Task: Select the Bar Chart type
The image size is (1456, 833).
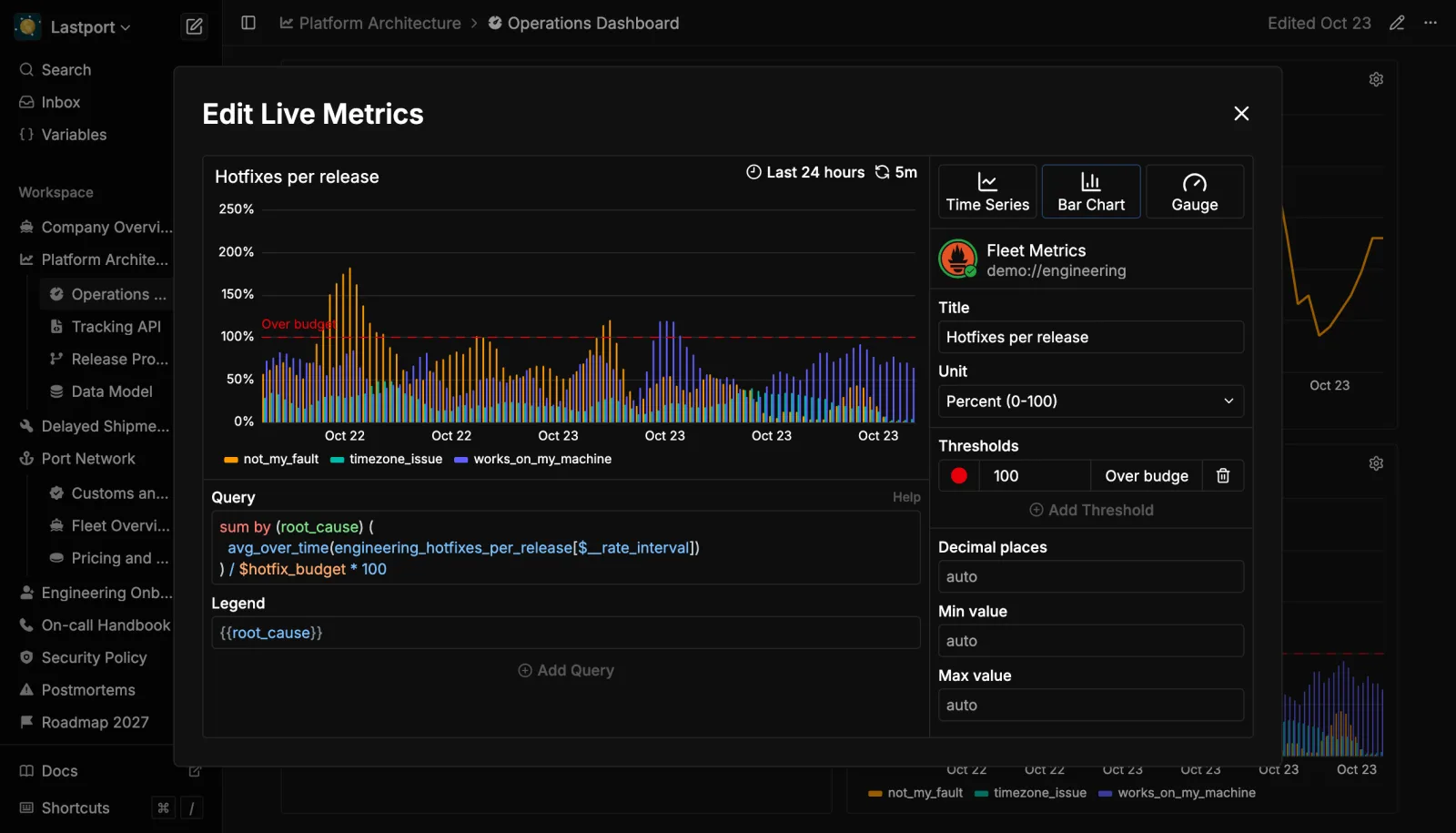Action: [x=1091, y=191]
